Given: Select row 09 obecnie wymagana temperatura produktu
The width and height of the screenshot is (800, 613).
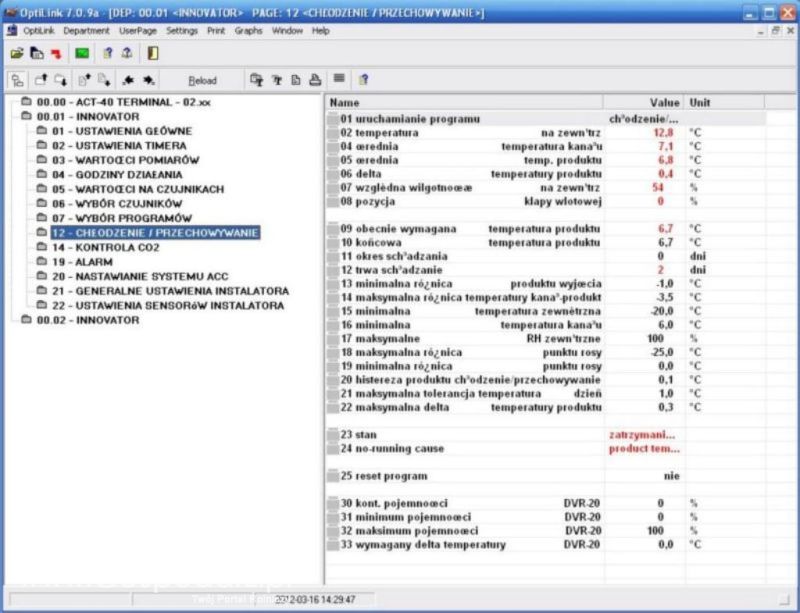Looking at the screenshot, I should click(546, 229).
